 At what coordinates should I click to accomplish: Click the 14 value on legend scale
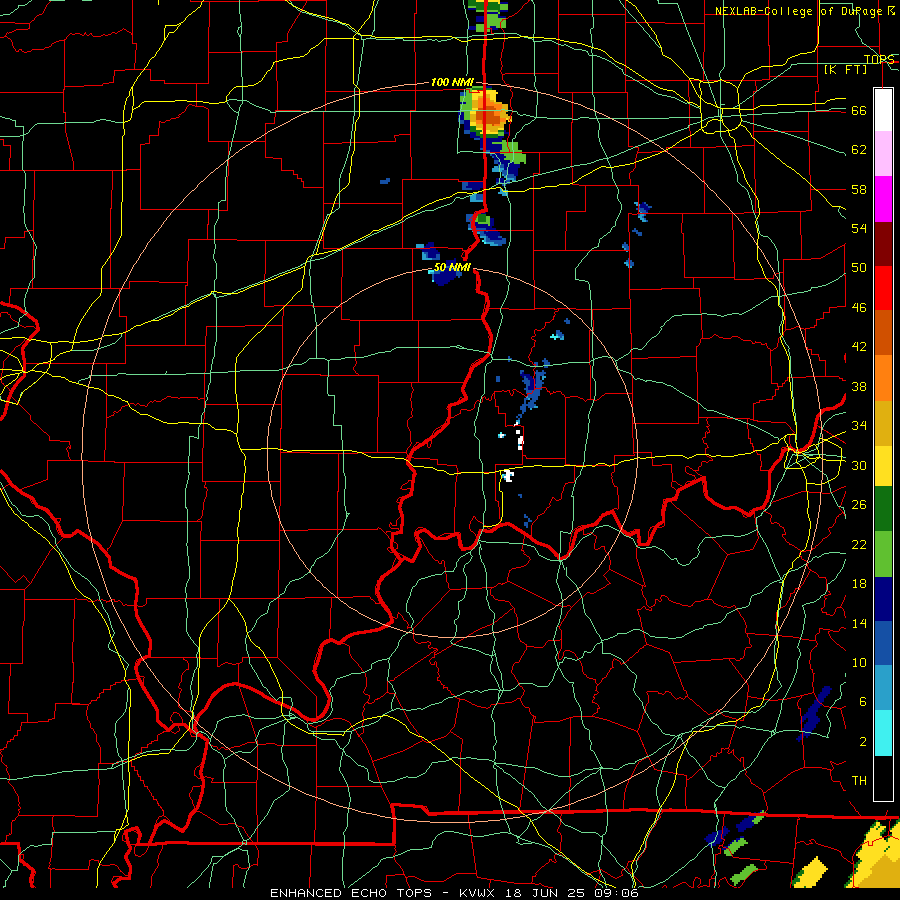tap(859, 623)
